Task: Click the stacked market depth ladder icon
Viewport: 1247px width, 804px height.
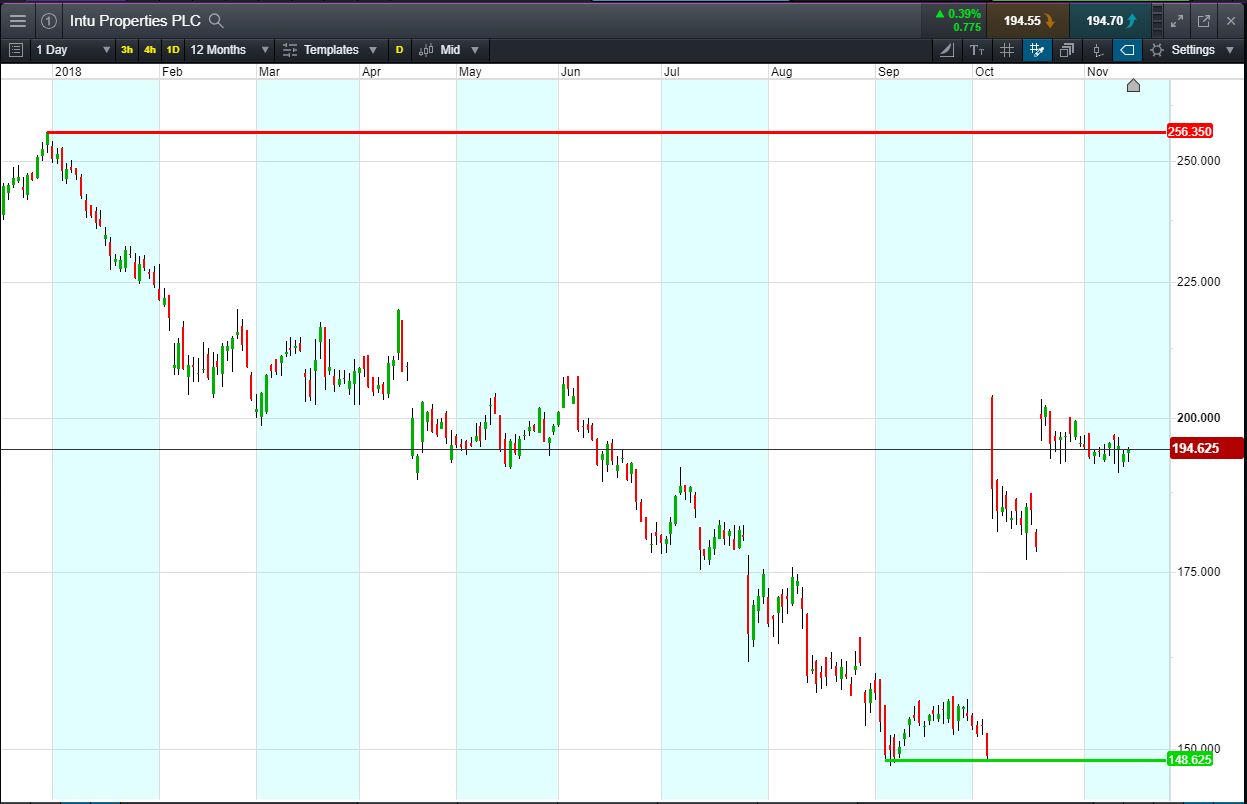Action: coord(1158,20)
